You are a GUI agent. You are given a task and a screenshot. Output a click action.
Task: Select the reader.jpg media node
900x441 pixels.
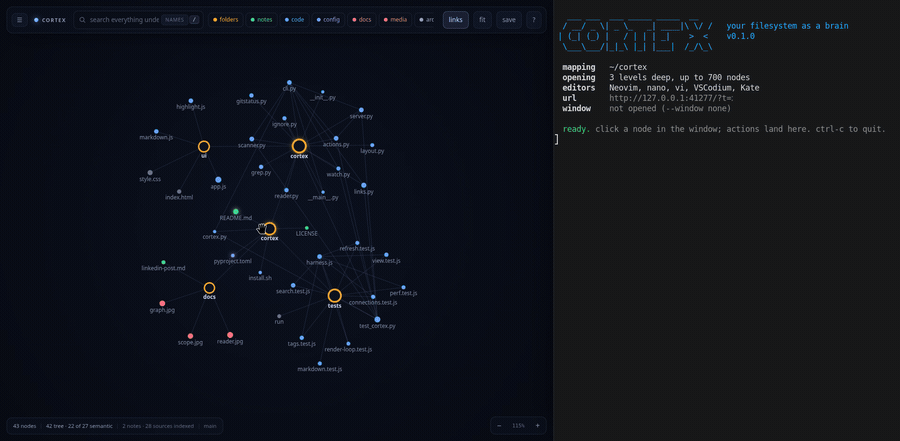pos(230,335)
